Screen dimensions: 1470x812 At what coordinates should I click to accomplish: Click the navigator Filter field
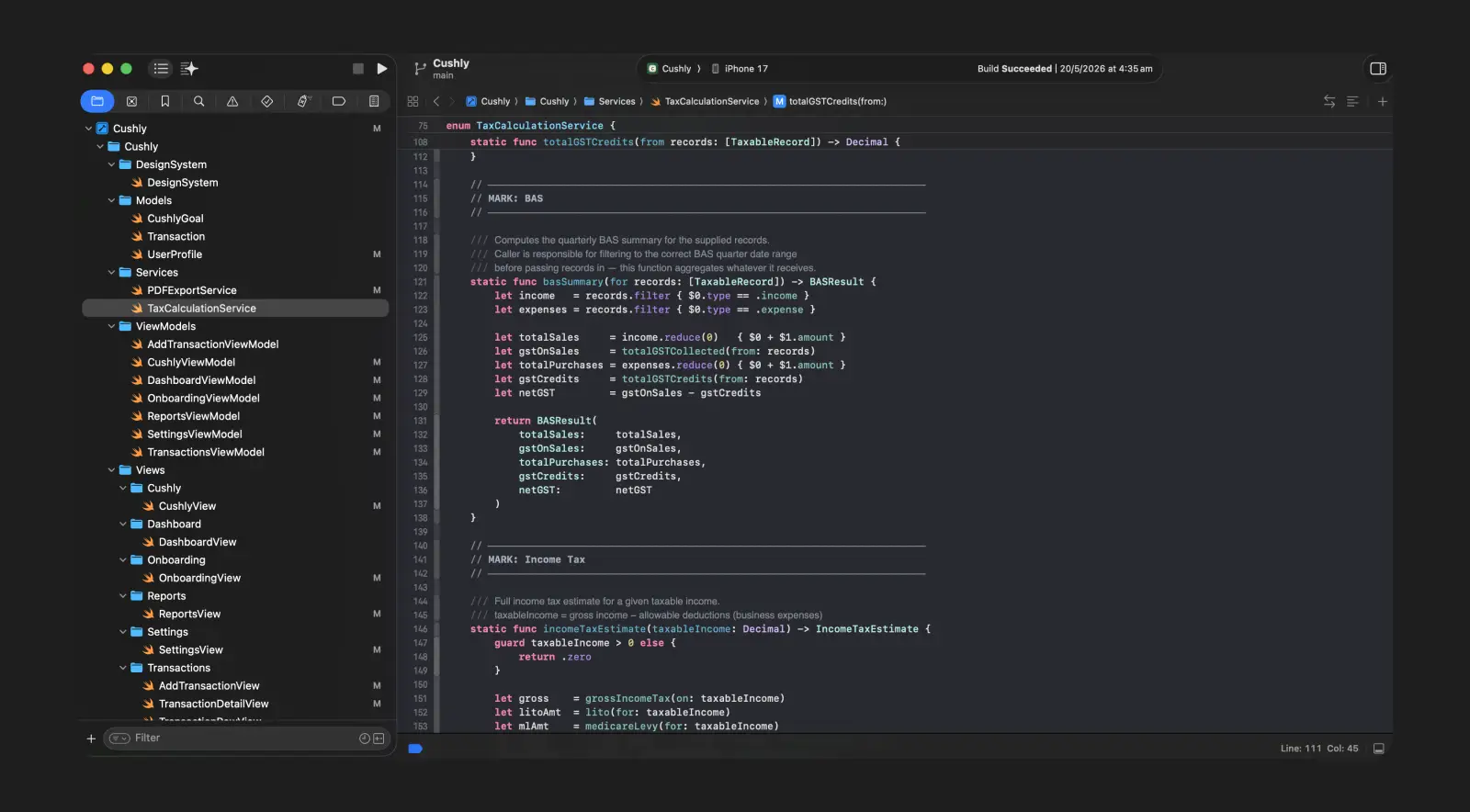(x=246, y=739)
